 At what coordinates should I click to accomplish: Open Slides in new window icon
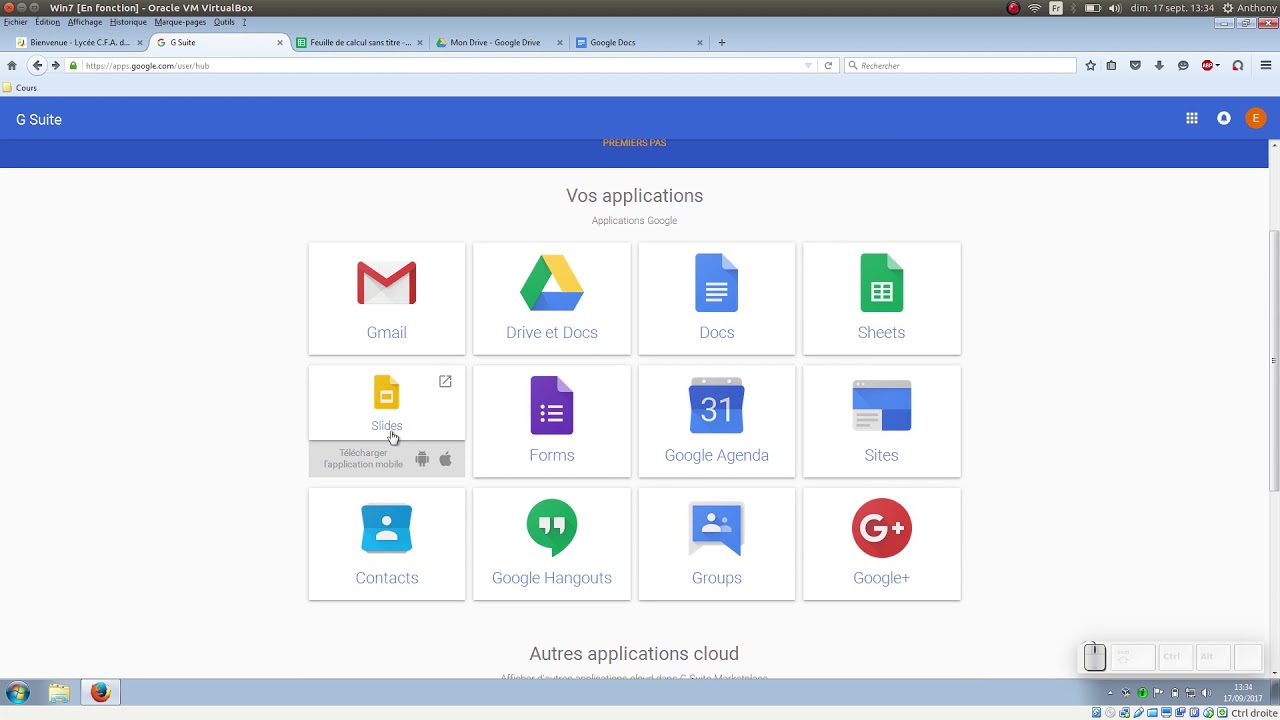(x=445, y=381)
